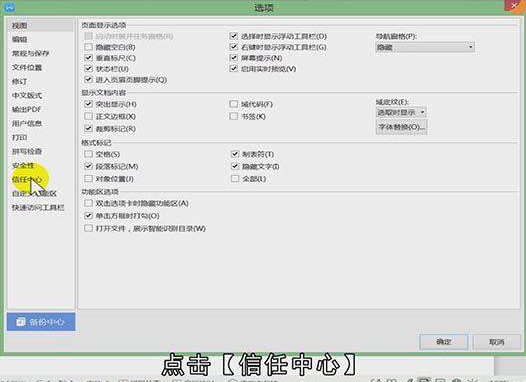526x382 pixels.
Task: Enable 双击选项卡时隐藏功能区(A)
Action: (88, 203)
